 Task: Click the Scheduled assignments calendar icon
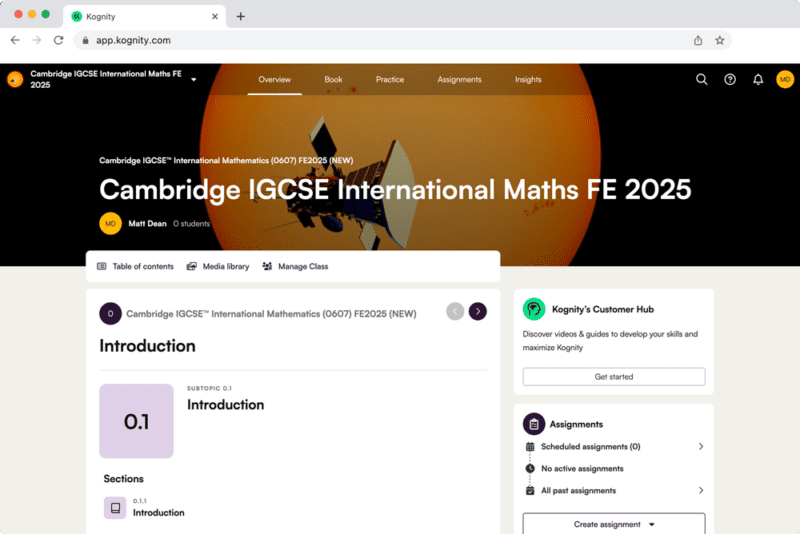(x=530, y=446)
